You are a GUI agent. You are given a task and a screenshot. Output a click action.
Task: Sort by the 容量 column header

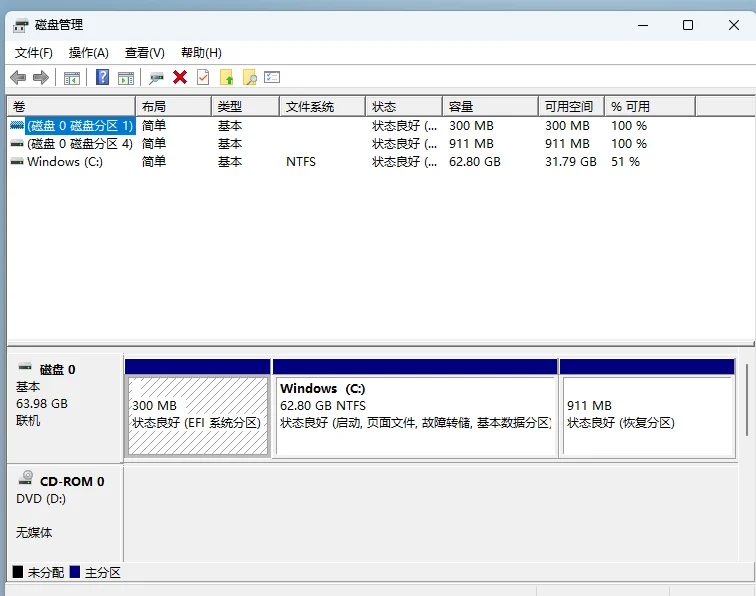click(490, 107)
